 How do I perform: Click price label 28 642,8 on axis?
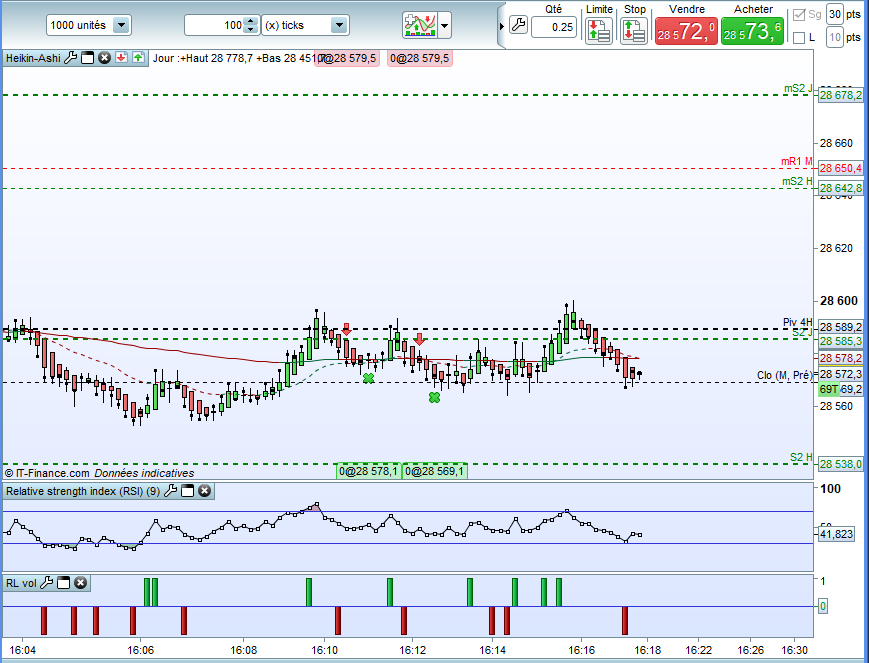pyautogui.click(x=841, y=188)
